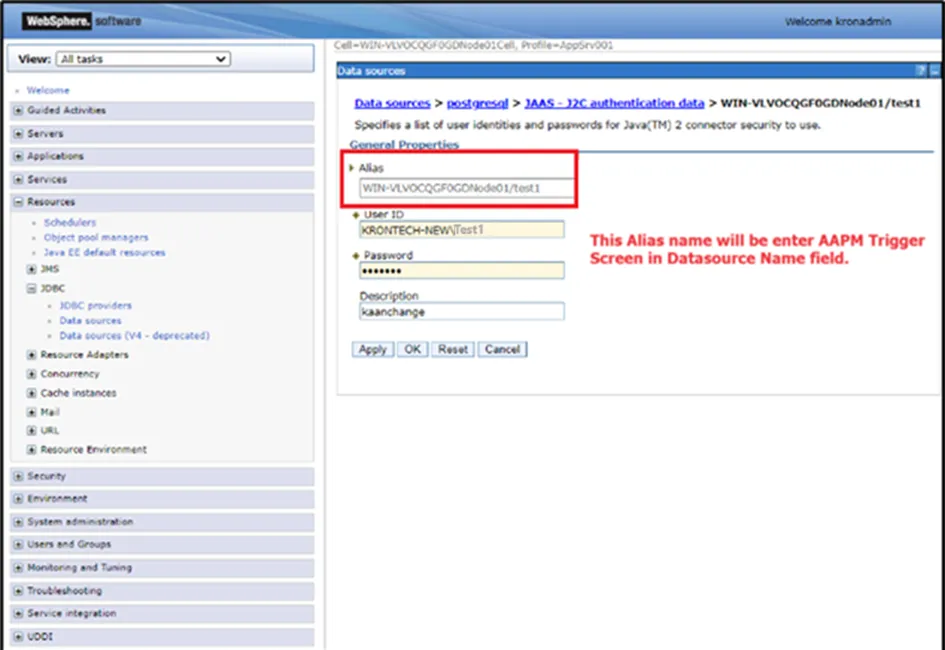Open the Data sources sidebar link
This screenshot has width=945, height=650.
click(90, 320)
